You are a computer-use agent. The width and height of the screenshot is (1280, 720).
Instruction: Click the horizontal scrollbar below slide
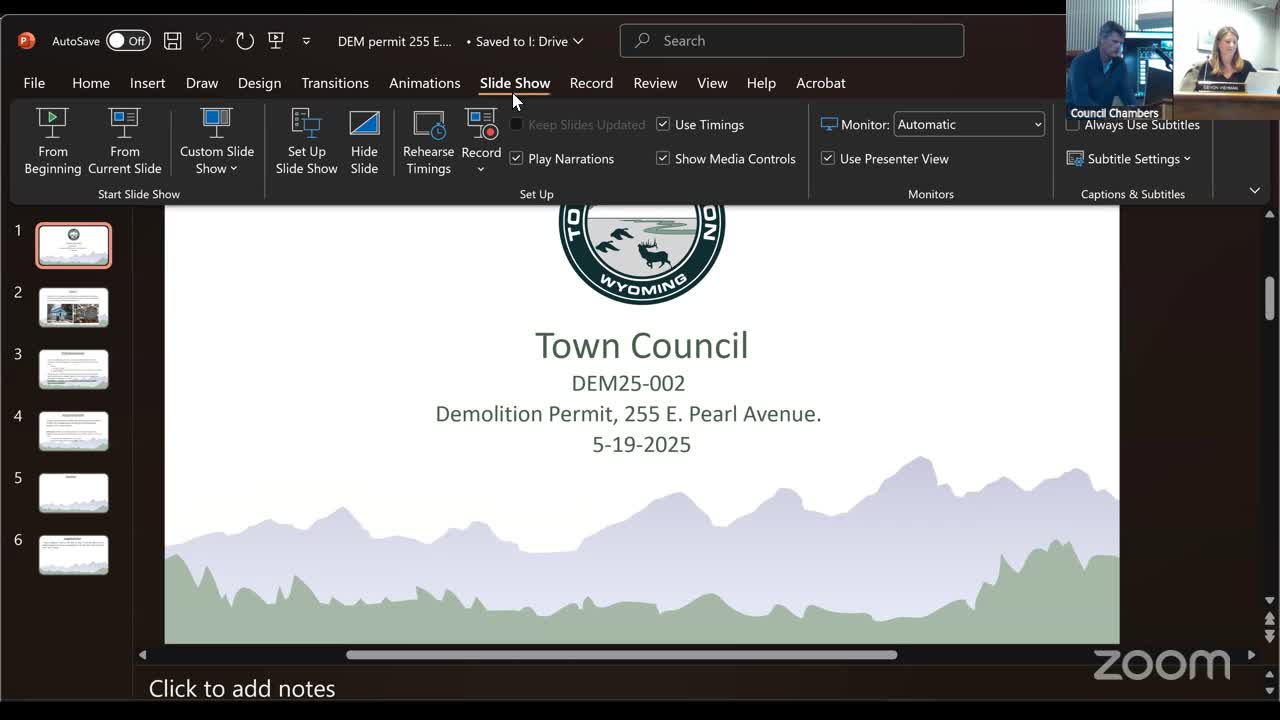coord(621,655)
